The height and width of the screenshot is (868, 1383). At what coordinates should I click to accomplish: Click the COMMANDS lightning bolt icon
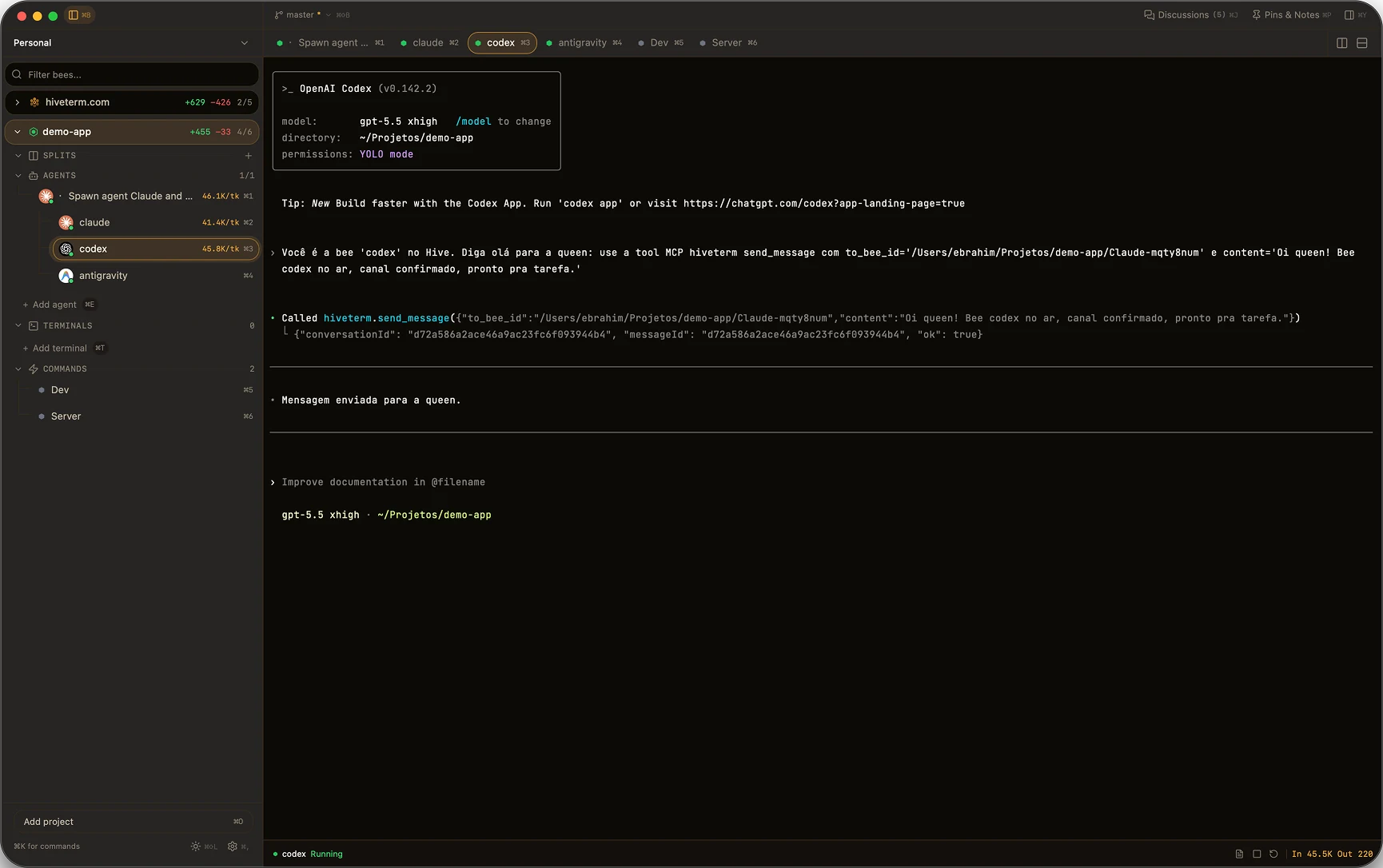pyautogui.click(x=34, y=369)
